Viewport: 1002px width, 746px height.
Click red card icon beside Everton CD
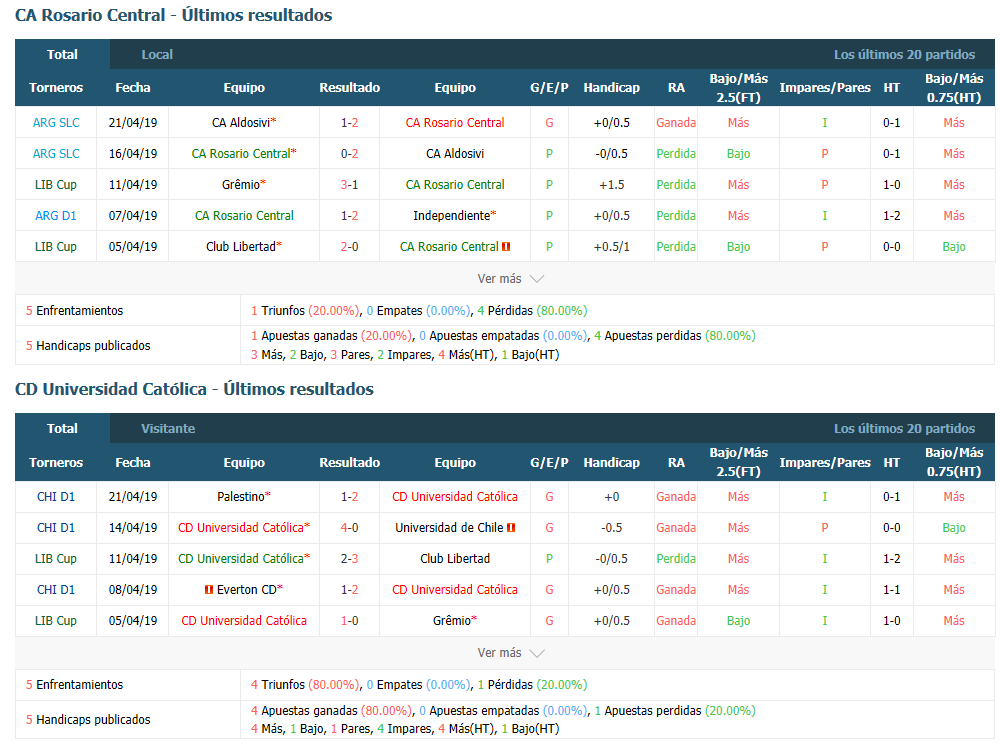click(209, 590)
